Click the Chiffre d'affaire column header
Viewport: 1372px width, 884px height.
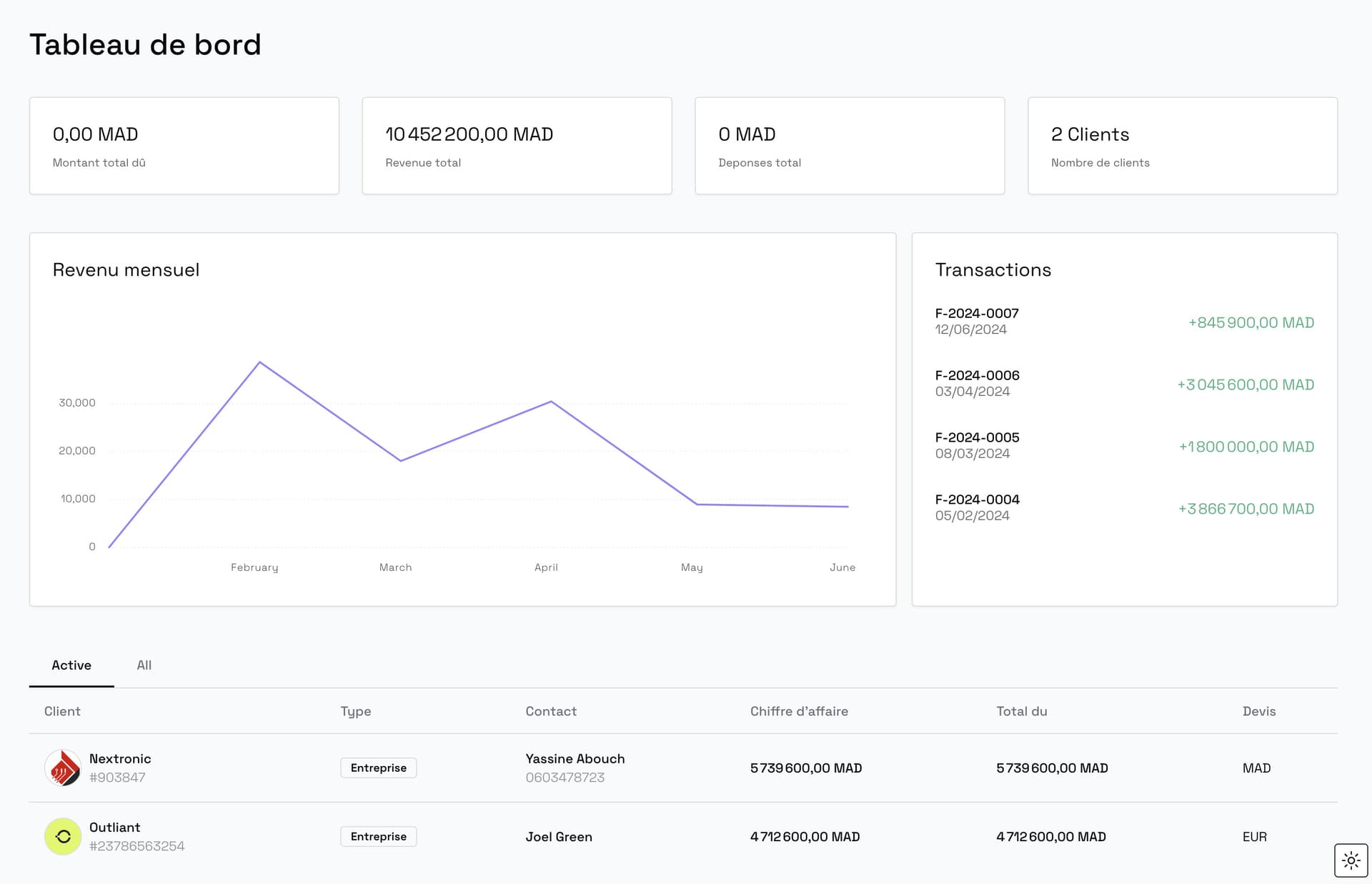coord(799,711)
